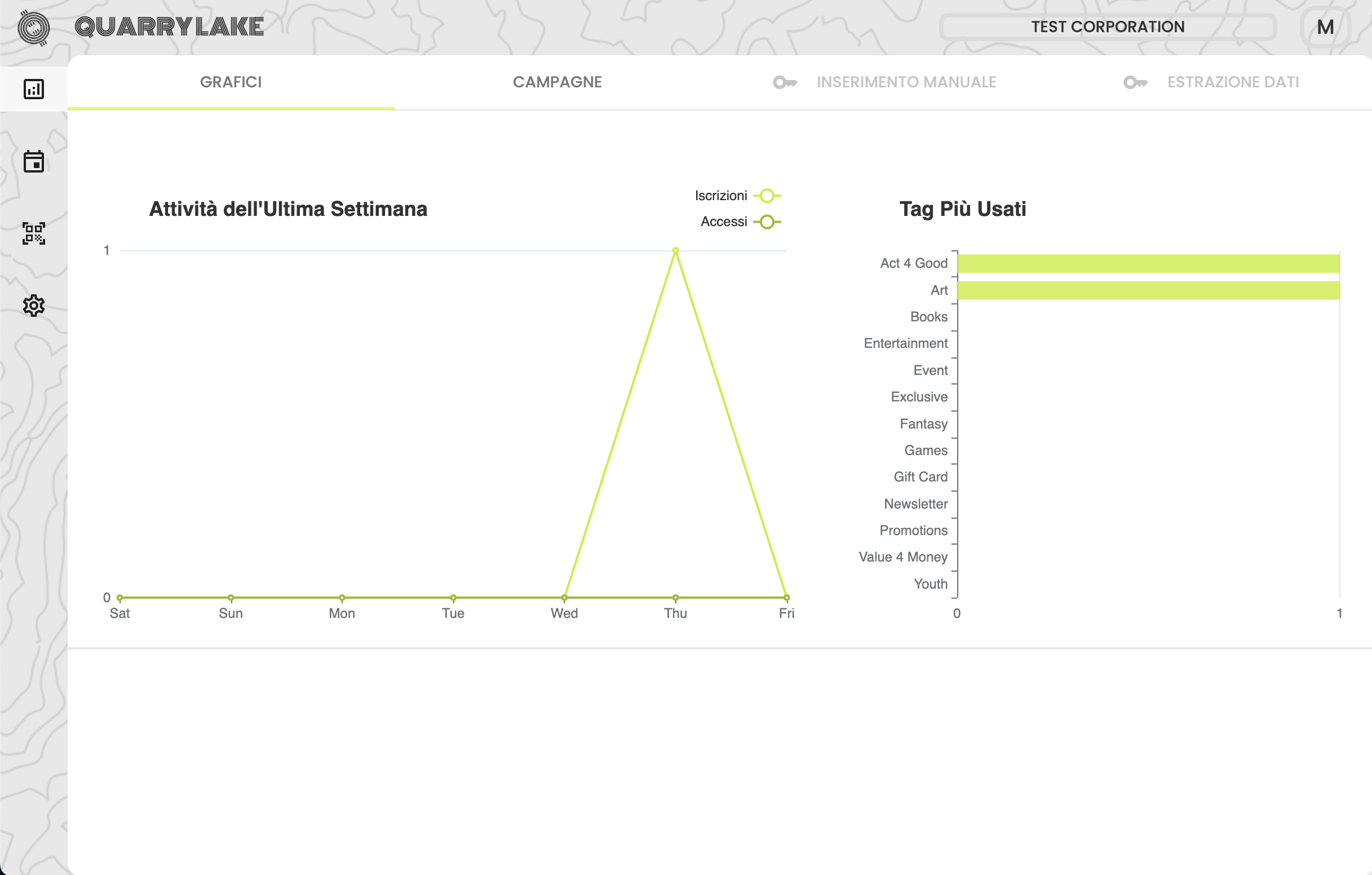This screenshot has width=1372, height=875.
Task: Switch to the CAMPAGNE tab
Action: click(557, 82)
